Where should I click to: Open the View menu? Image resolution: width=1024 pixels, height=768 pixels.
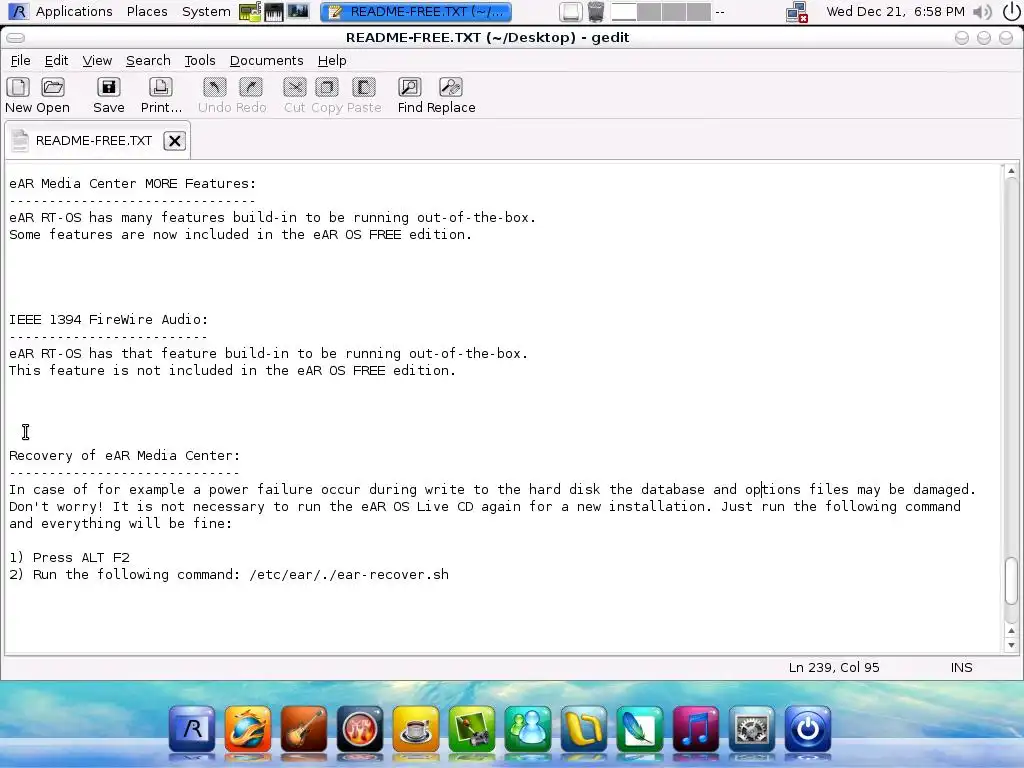pos(97,61)
